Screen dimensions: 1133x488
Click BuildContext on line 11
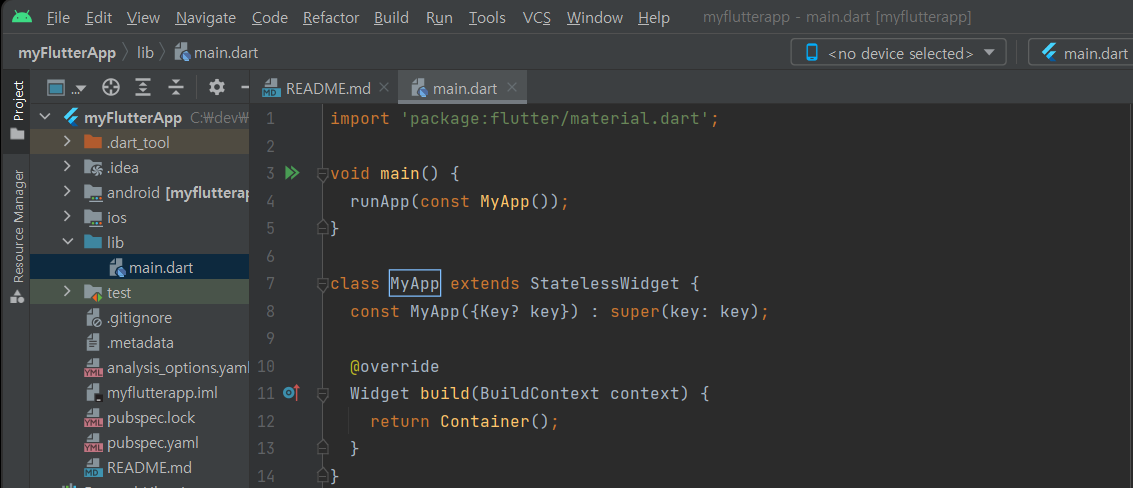tap(540, 394)
